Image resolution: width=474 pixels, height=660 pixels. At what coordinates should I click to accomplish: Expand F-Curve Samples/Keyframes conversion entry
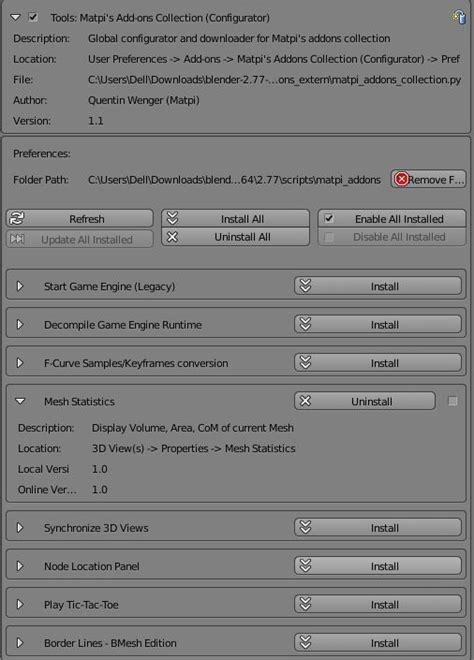(x=20, y=363)
